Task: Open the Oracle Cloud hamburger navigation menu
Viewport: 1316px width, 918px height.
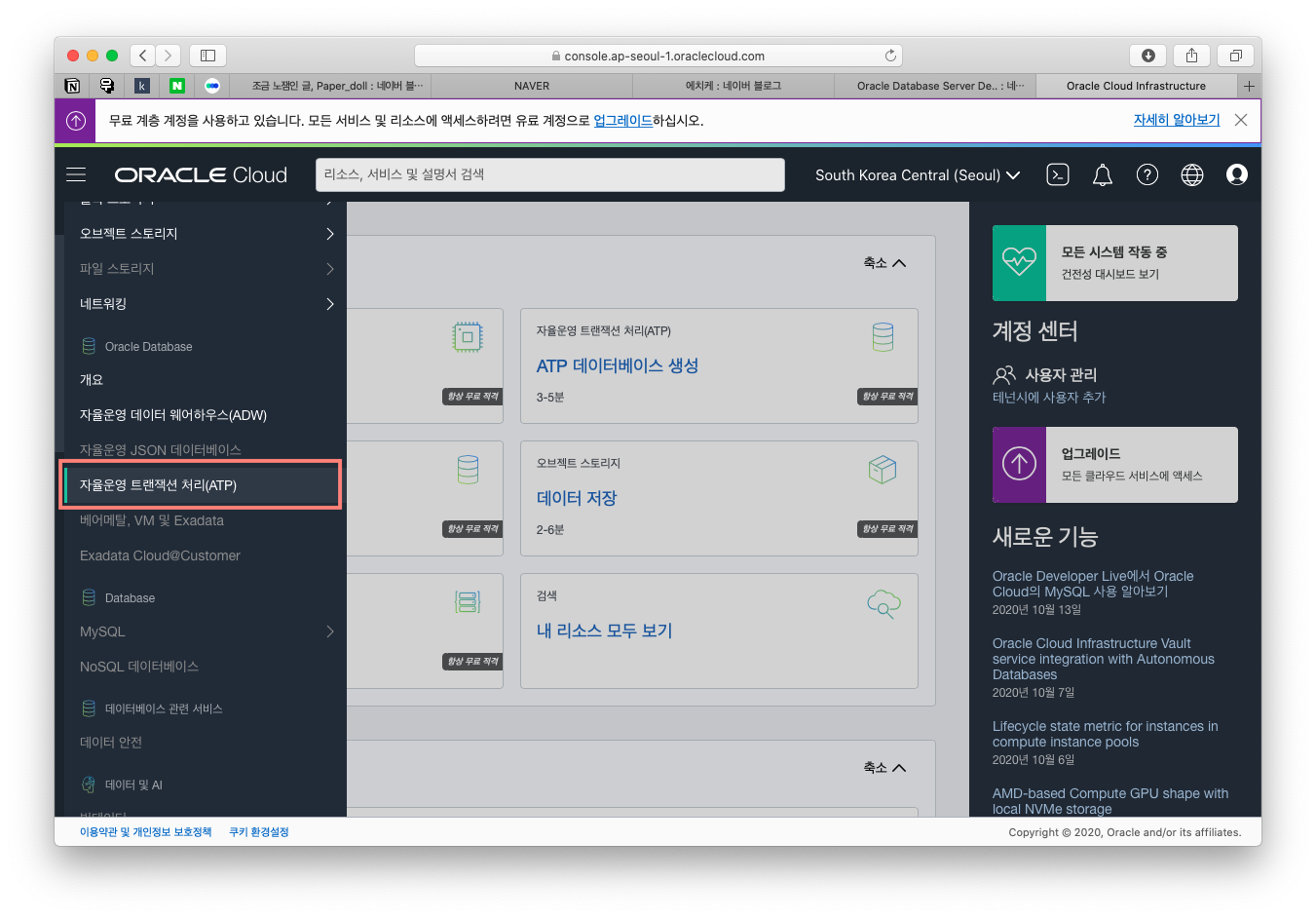Action: point(76,174)
